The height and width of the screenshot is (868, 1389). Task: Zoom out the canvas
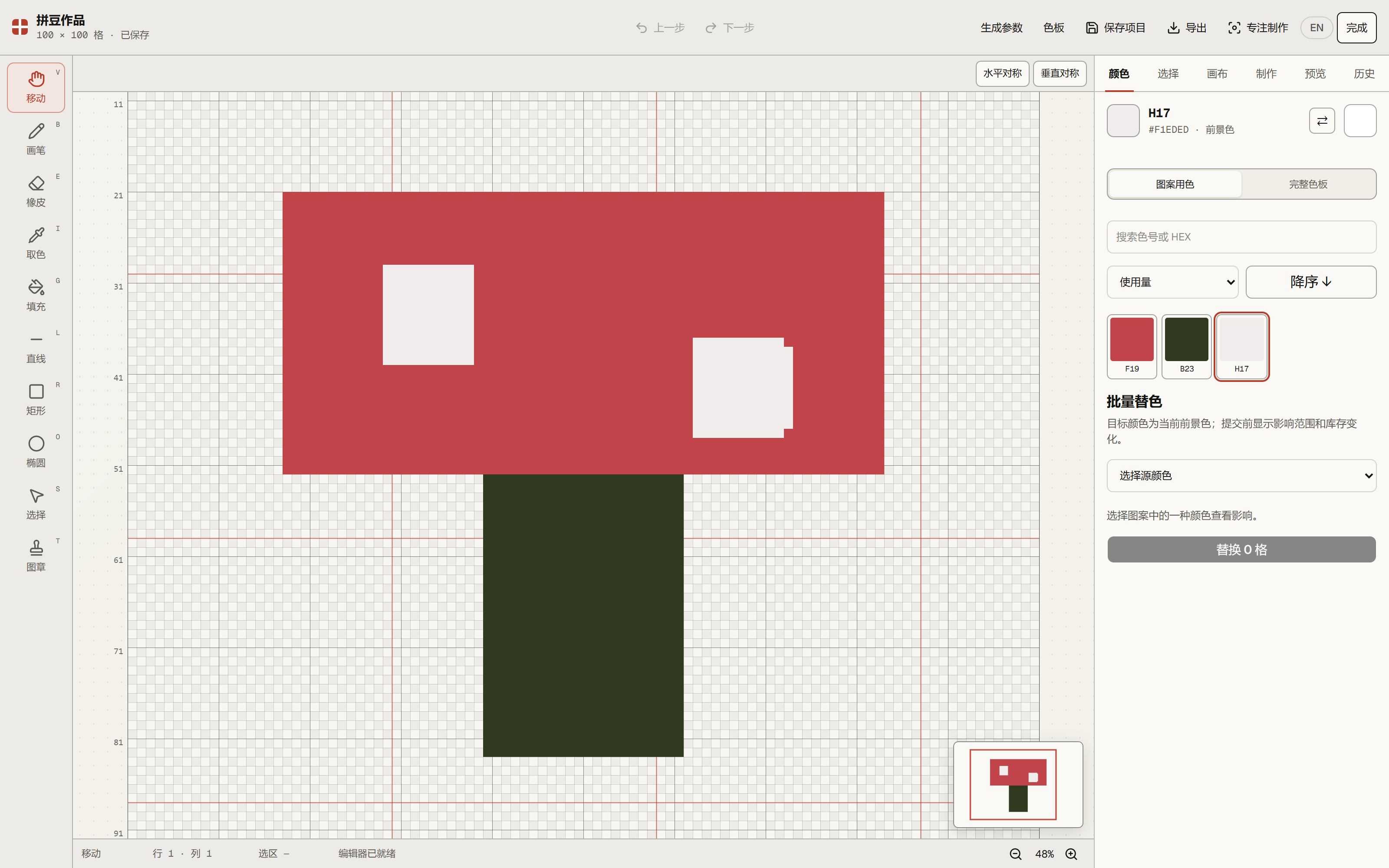pyautogui.click(x=1016, y=854)
